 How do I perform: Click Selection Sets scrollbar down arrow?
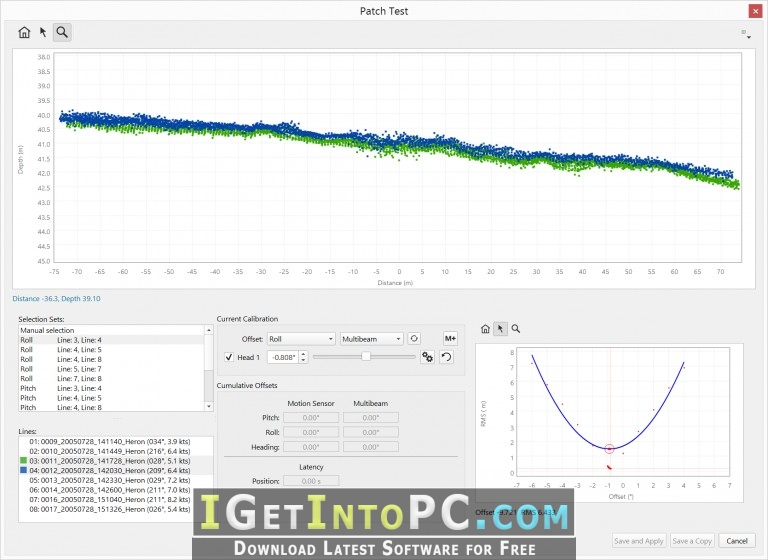[x=209, y=406]
